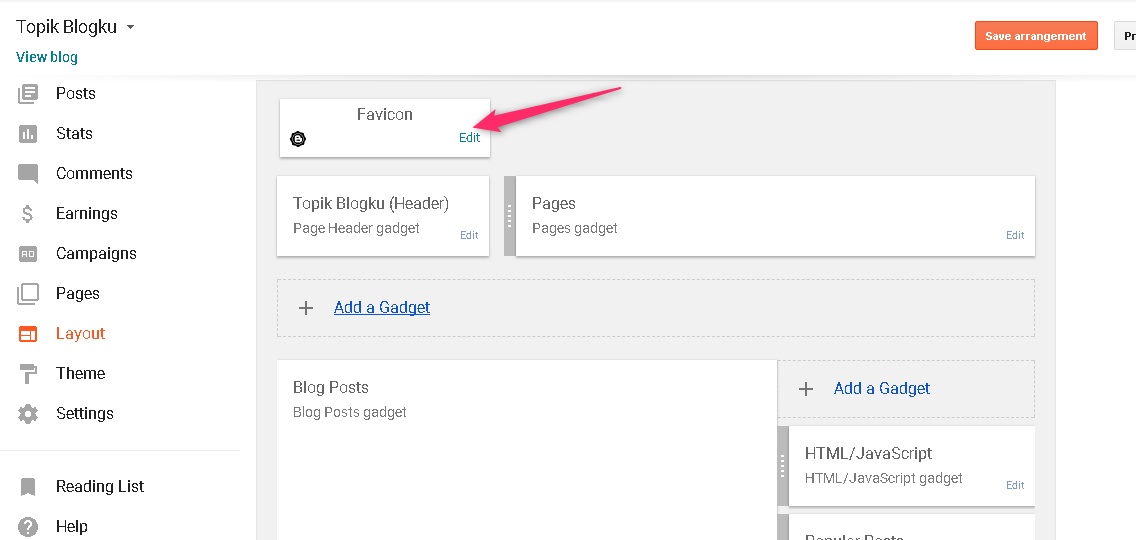Open the Pages menu item in sidebar
The width and height of the screenshot is (1136, 540).
coord(78,294)
